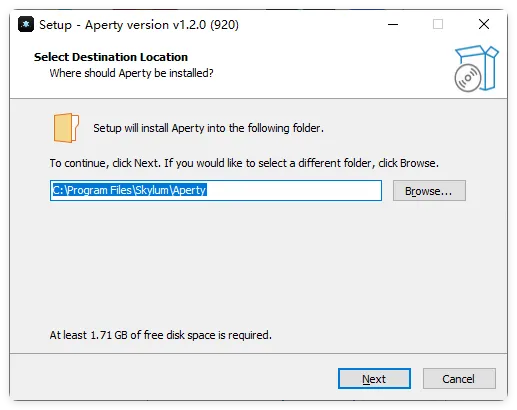The image size is (517, 410).
Task: Click the '1.71 GB of free disk space' notice
Action: tap(161, 335)
